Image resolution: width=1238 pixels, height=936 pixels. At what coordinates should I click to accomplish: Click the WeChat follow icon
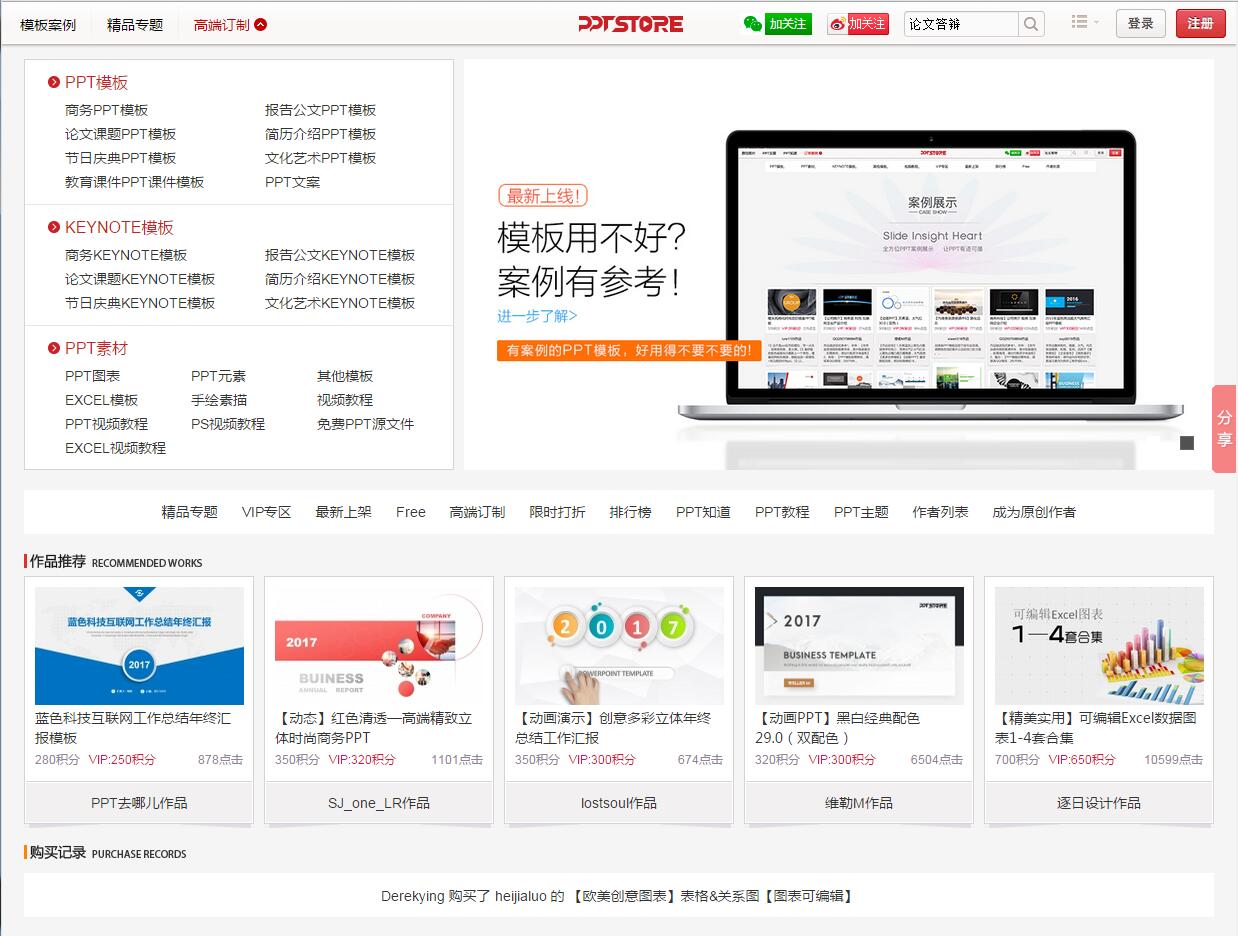(777, 24)
